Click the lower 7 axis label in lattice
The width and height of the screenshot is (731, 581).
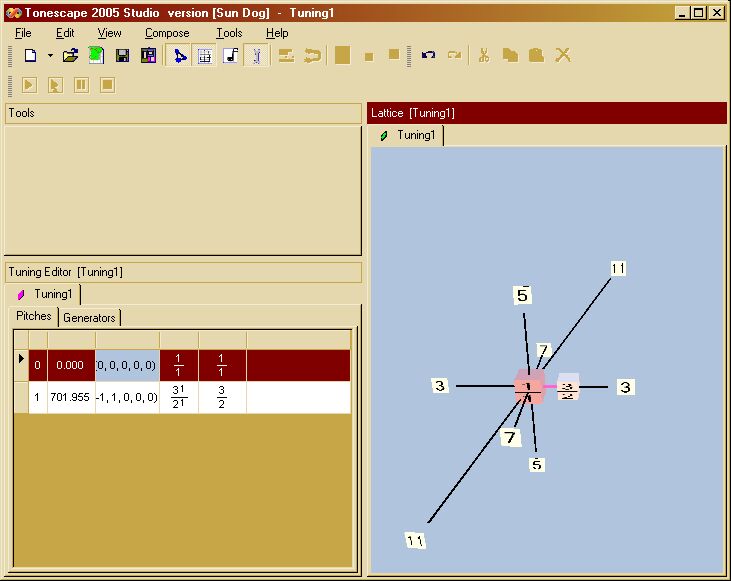(510, 437)
